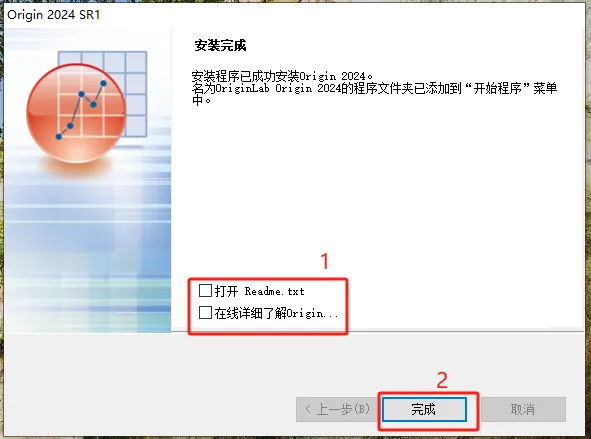Image resolution: width=591 pixels, height=439 pixels.
Task: Click the 在线详细了解Origin... label text
Action: click(x=276, y=313)
